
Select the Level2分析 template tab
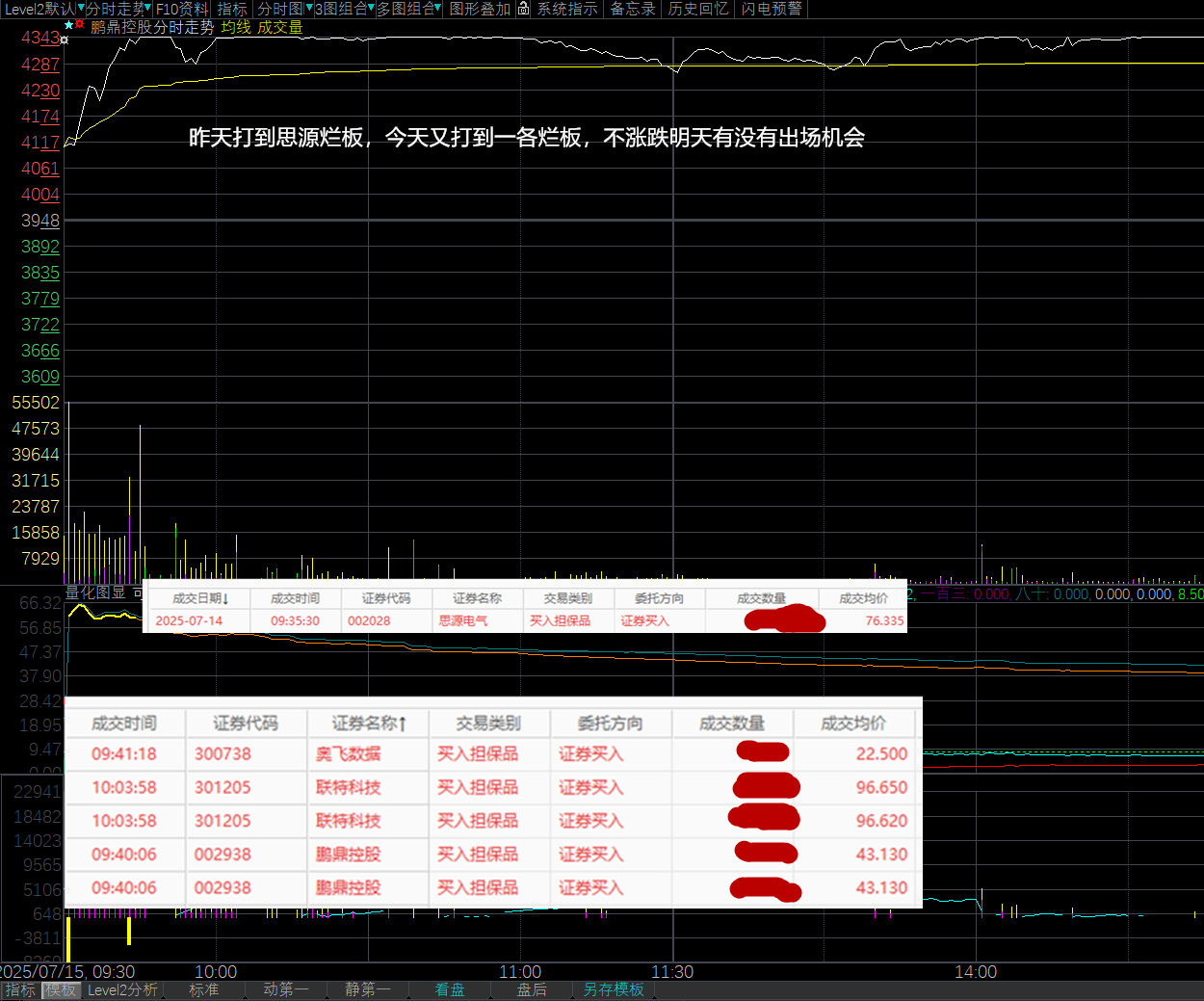122,990
